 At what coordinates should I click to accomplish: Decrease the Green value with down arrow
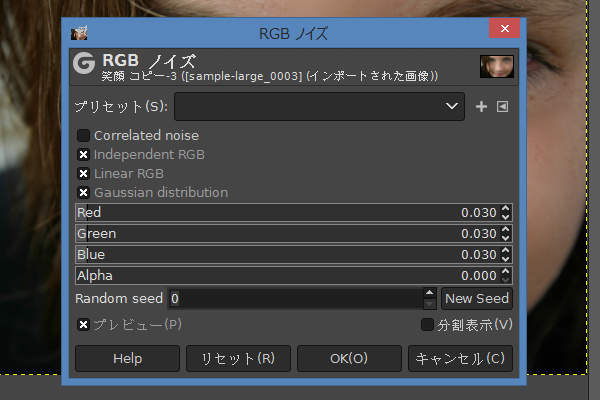tap(505, 238)
